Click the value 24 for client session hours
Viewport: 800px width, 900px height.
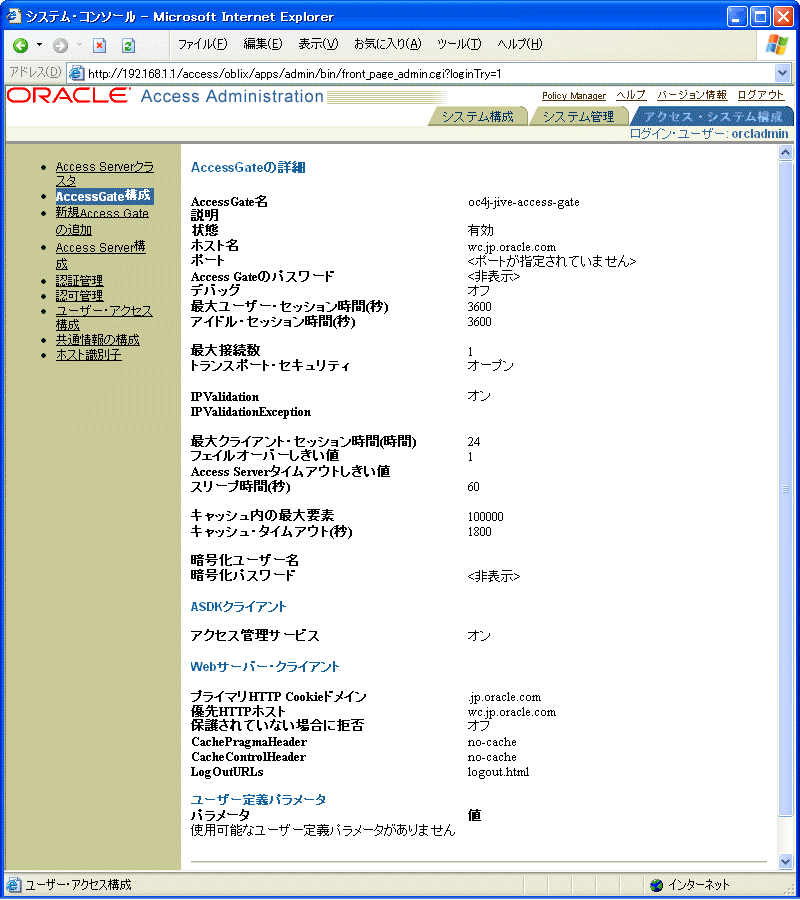(x=473, y=441)
